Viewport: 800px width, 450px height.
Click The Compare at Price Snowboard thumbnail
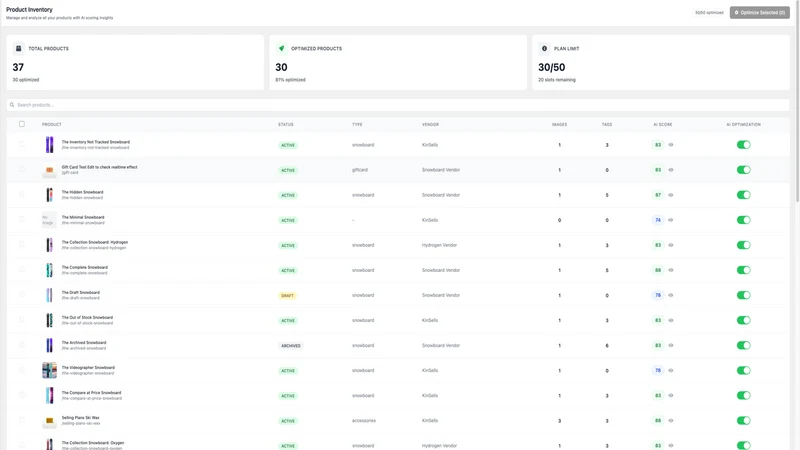[x=49, y=395]
